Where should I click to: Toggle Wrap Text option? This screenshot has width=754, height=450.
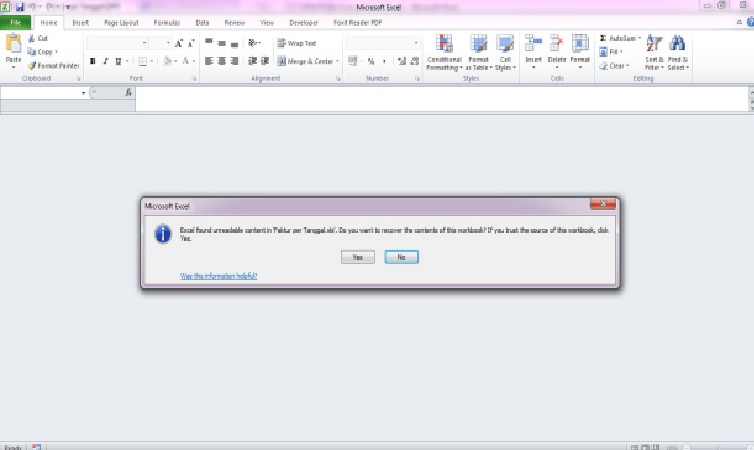click(x=296, y=43)
